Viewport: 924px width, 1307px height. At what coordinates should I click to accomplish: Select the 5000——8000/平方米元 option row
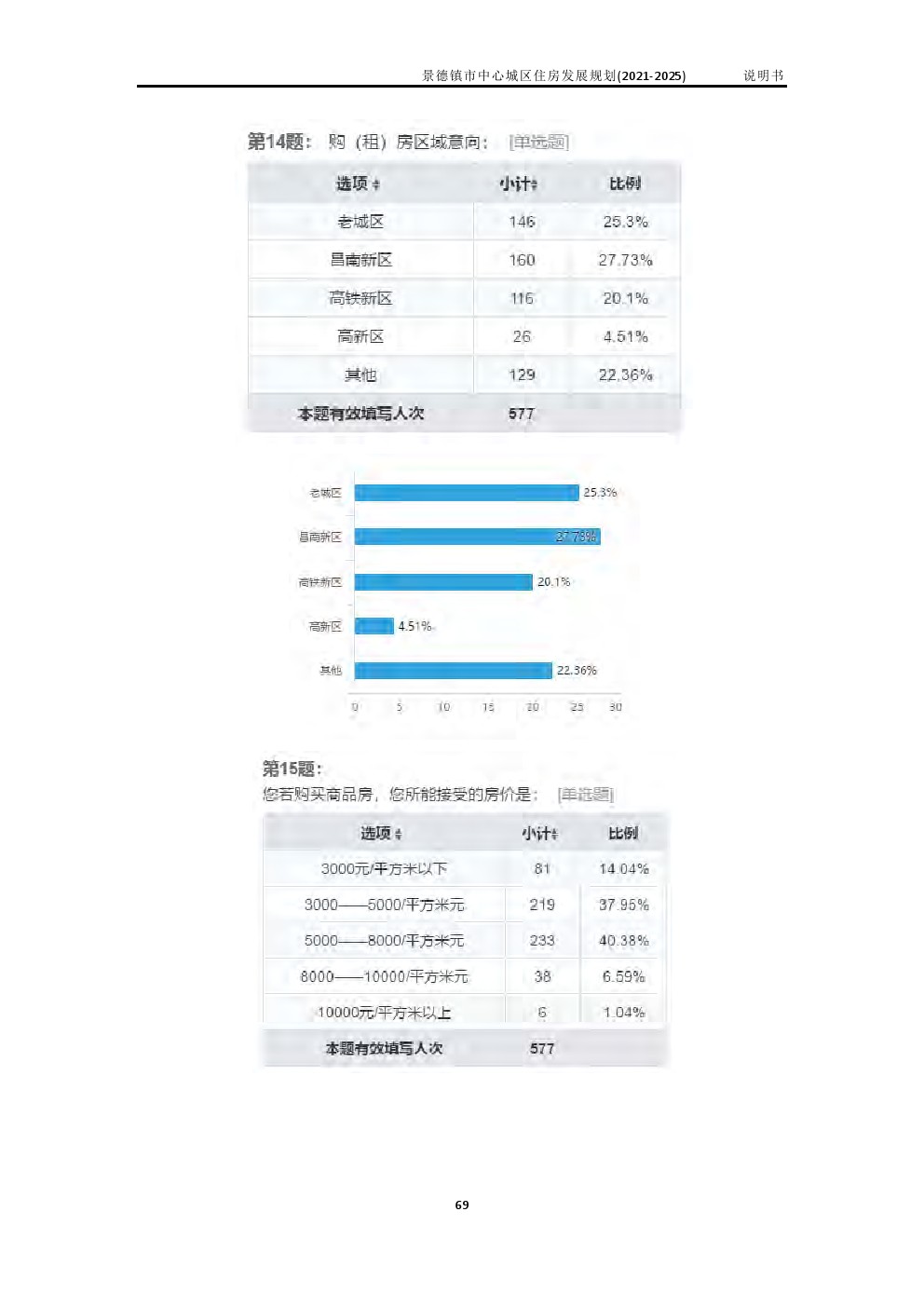tap(384, 941)
